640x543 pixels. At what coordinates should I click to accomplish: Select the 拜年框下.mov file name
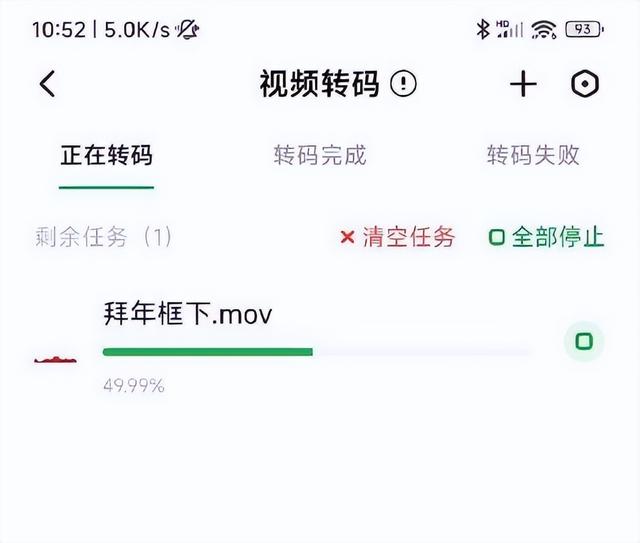[188, 314]
